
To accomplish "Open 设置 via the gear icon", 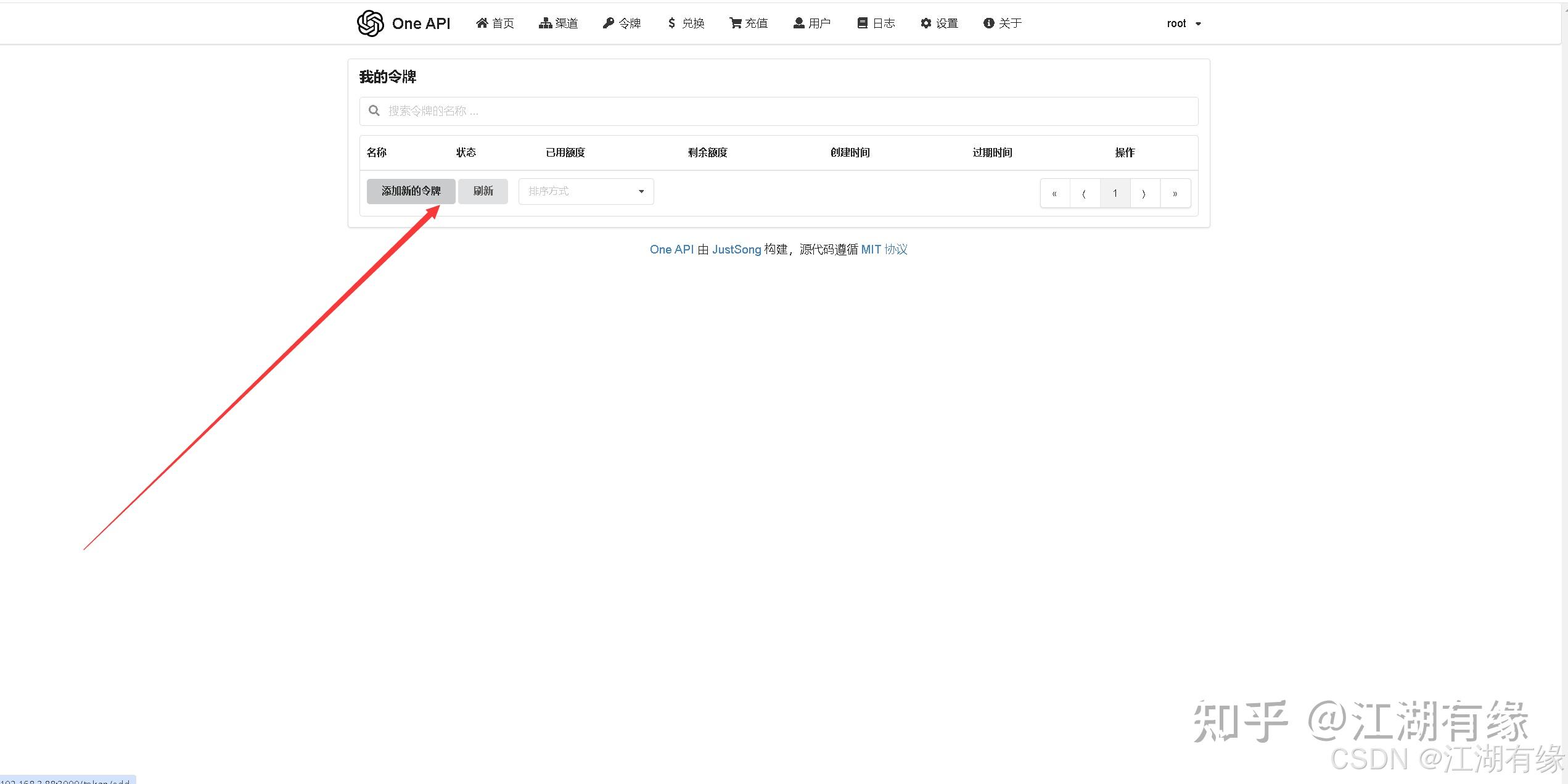I will click(926, 23).
